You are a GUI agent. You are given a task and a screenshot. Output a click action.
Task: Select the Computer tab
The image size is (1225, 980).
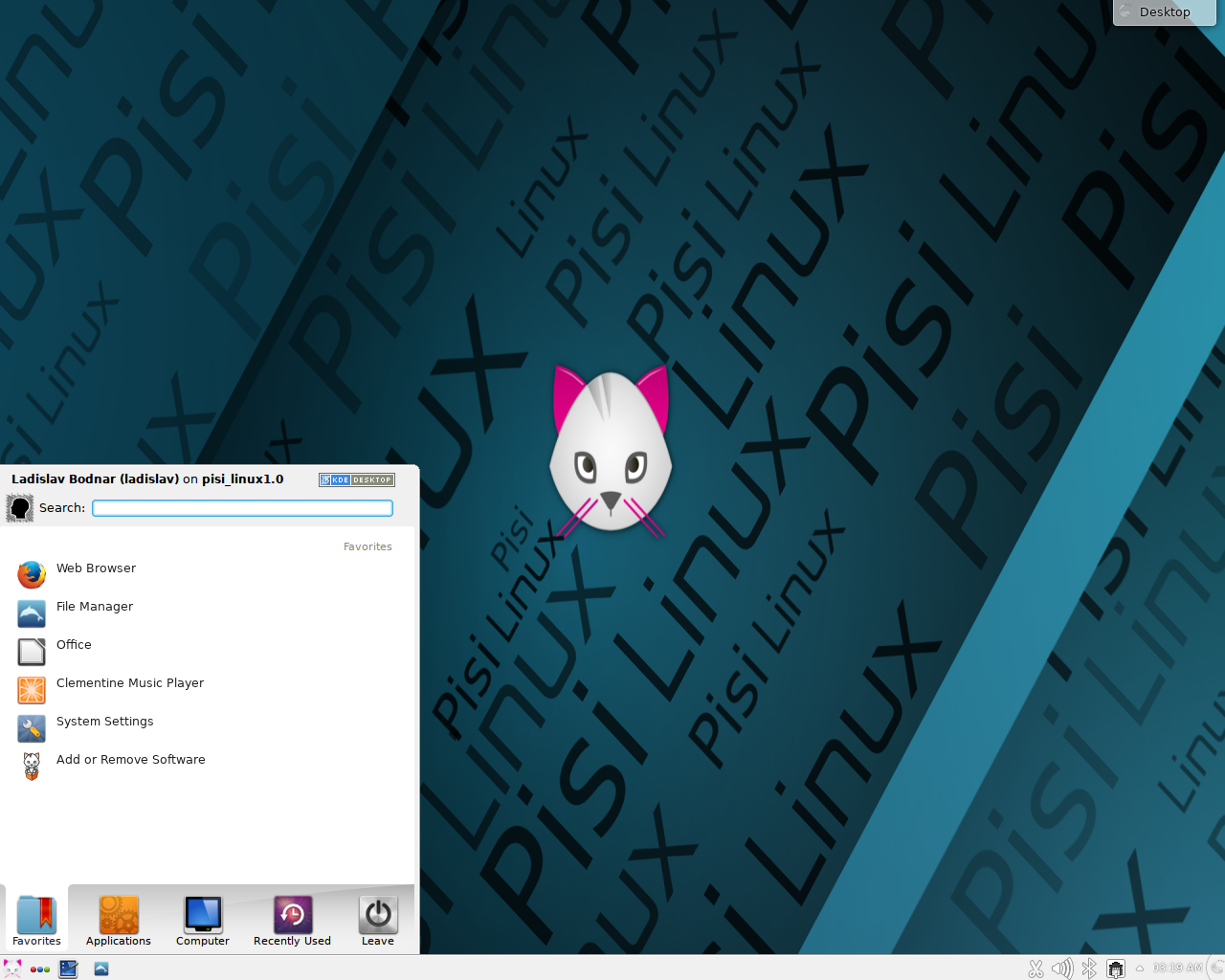203,921
